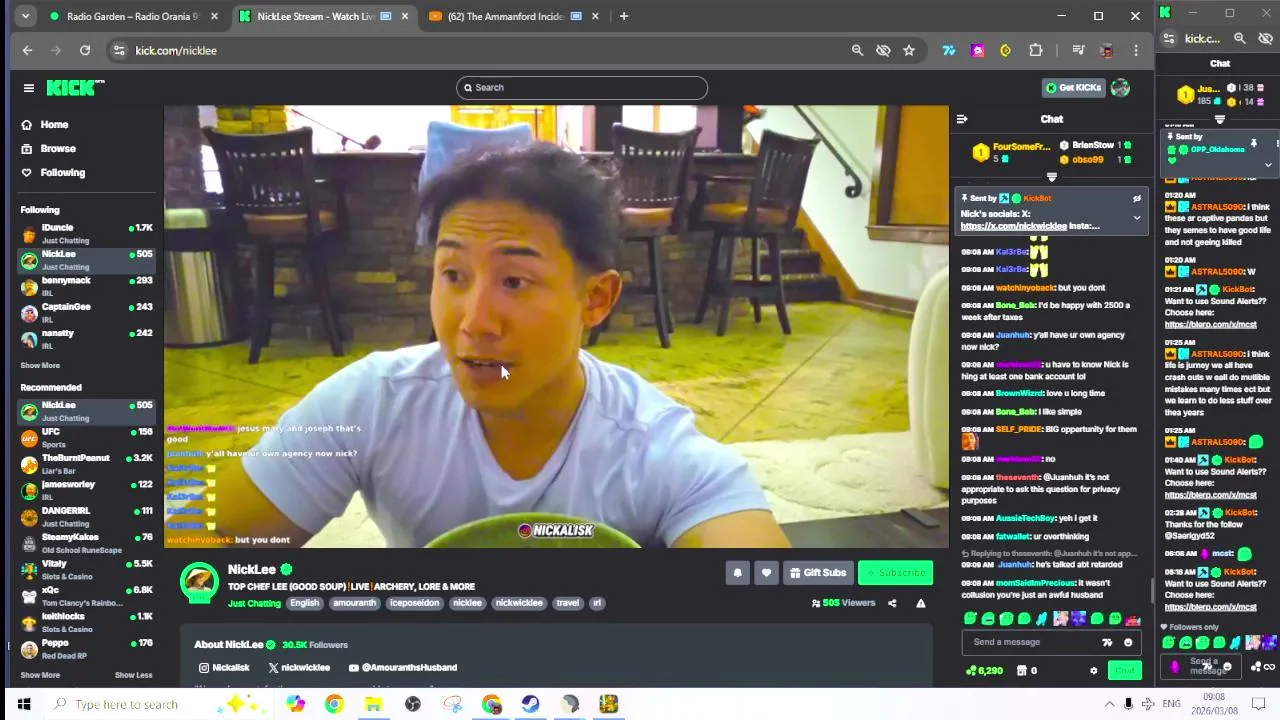The image size is (1280, 720).
Task: Go to Home in the sidebar
Action: click(54, 125)
